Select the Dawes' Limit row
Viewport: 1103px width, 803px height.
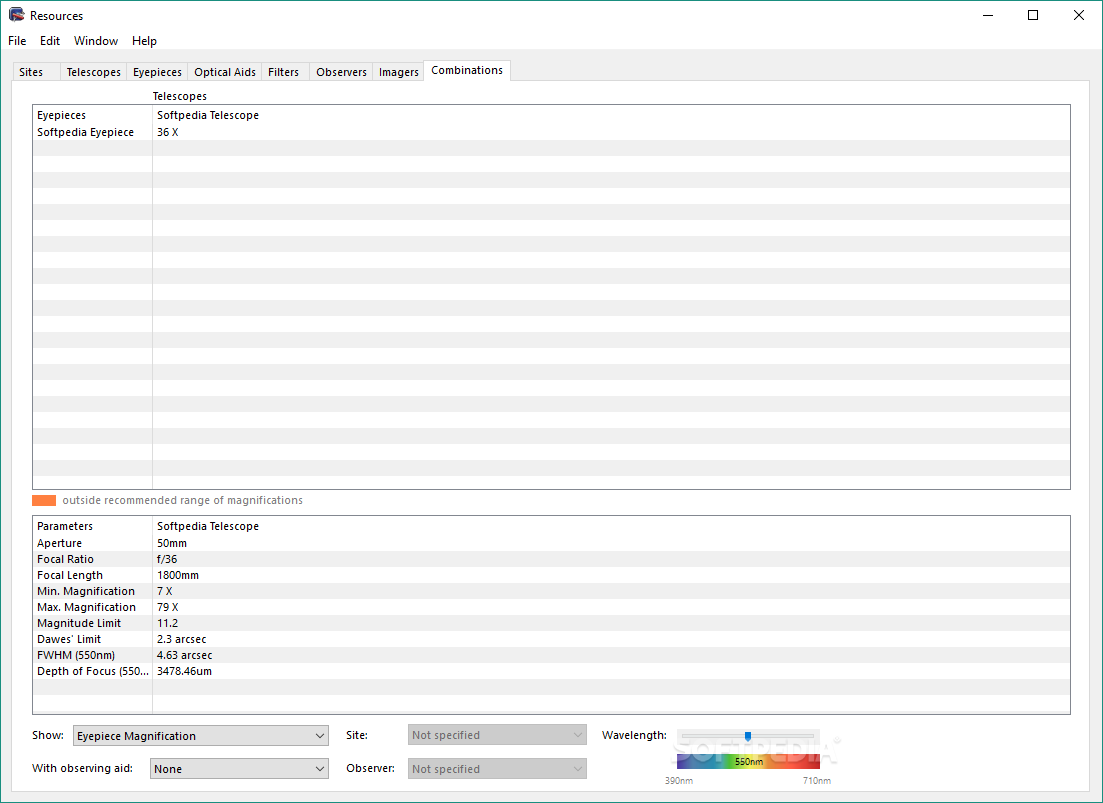click(x=551, y=639)
